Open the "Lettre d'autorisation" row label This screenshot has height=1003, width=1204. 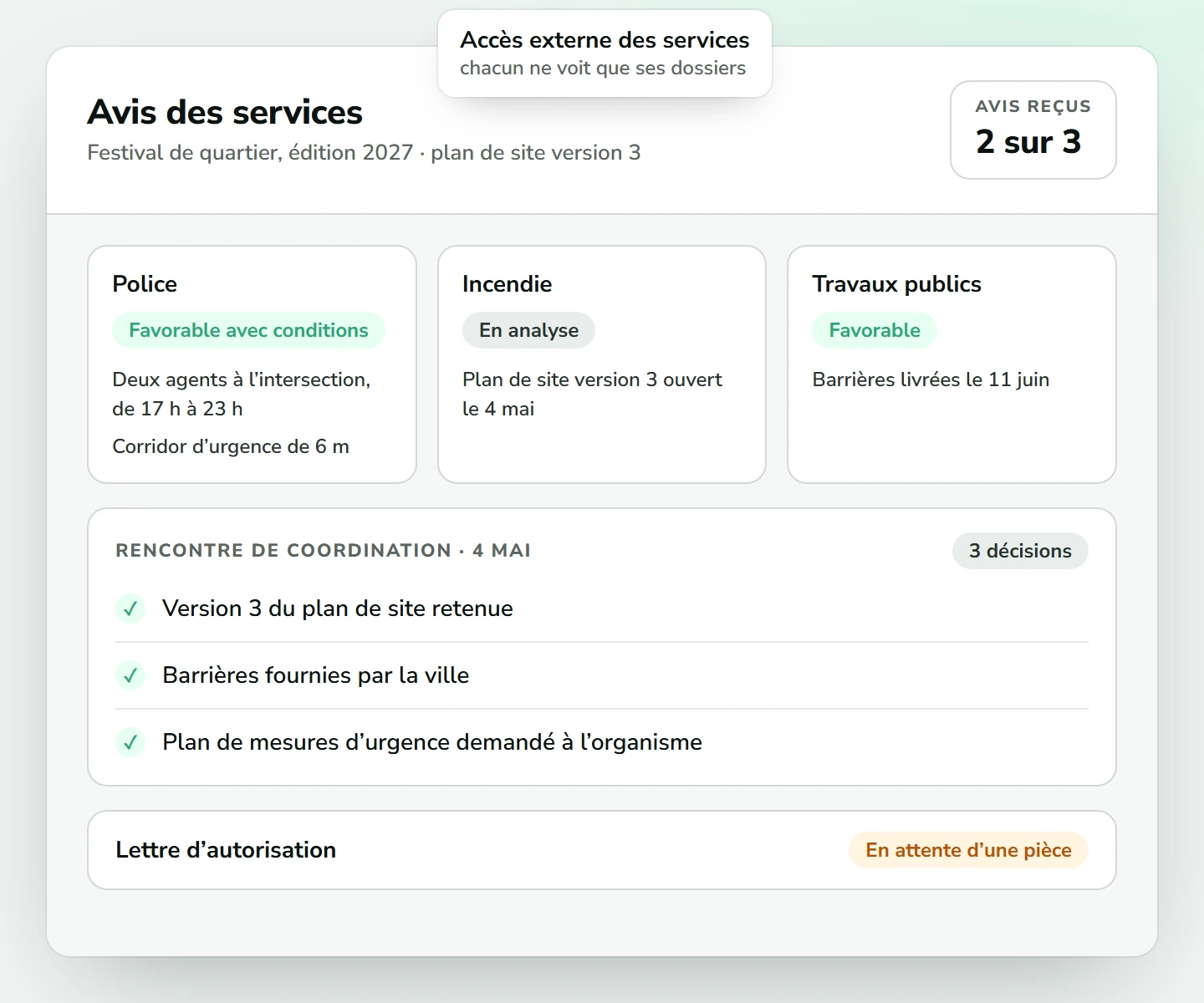tap(226, 850)
